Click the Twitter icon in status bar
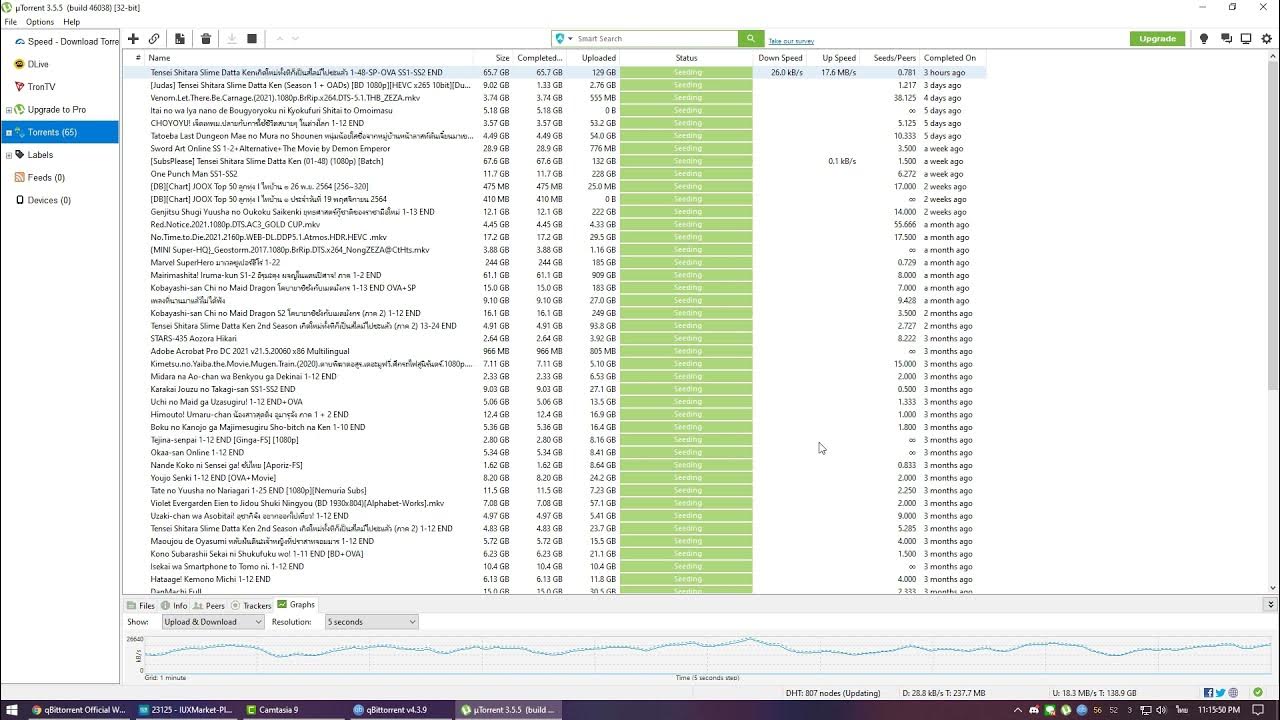The height and width of the screenshot is (720, 1280). tap(1221, 693)
